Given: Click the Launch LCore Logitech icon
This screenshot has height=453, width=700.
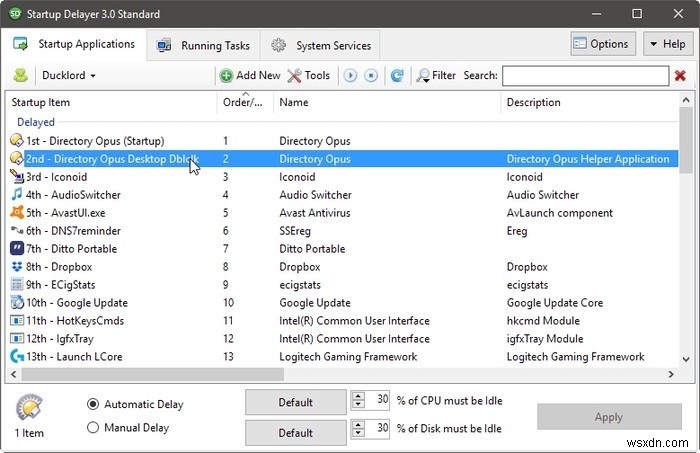Looking at the screenshot, I should pyautogui.click(x=17, y=356).
